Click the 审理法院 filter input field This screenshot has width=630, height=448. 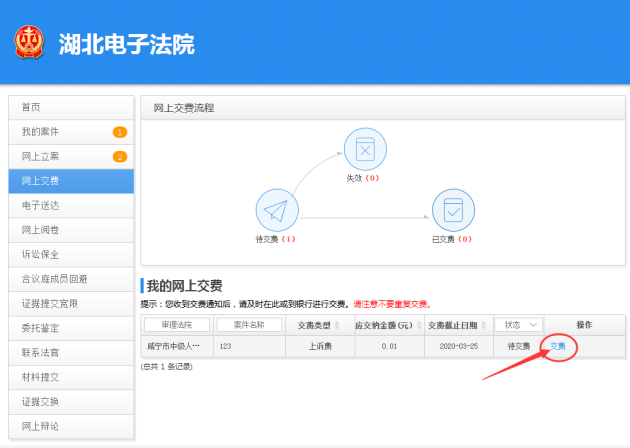(177, 325)
